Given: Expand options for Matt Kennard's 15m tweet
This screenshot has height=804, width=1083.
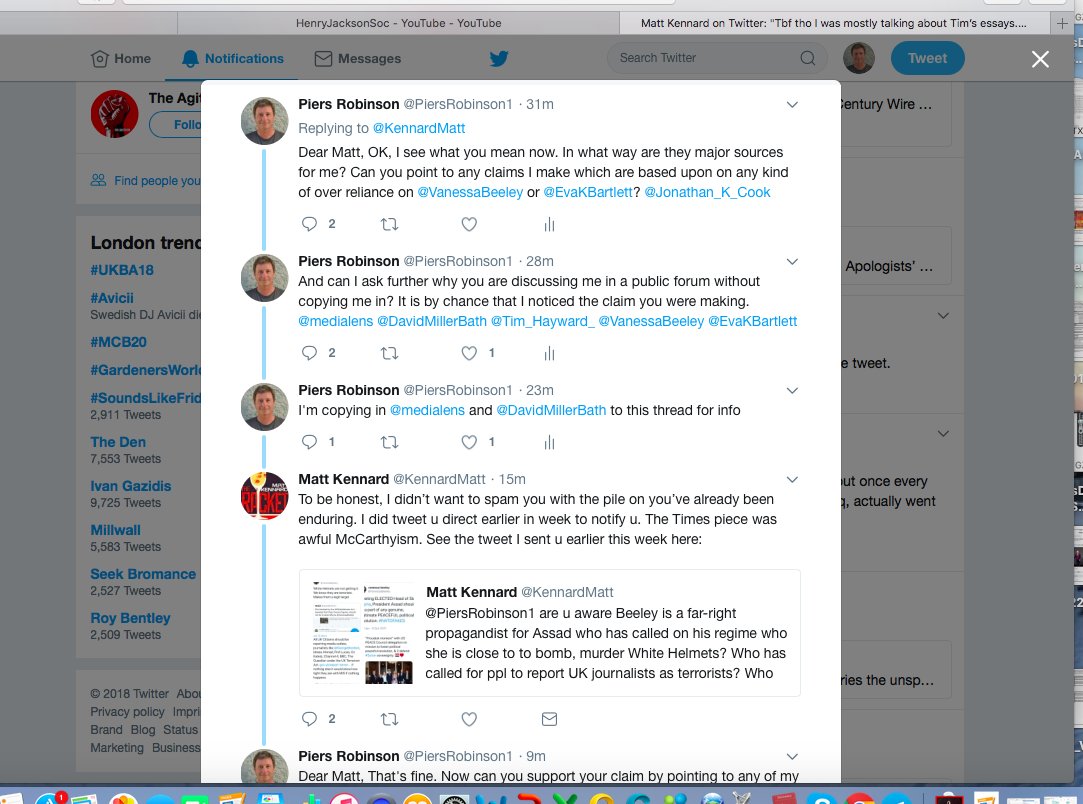Looking at the screenshot, I should point(792,480).
